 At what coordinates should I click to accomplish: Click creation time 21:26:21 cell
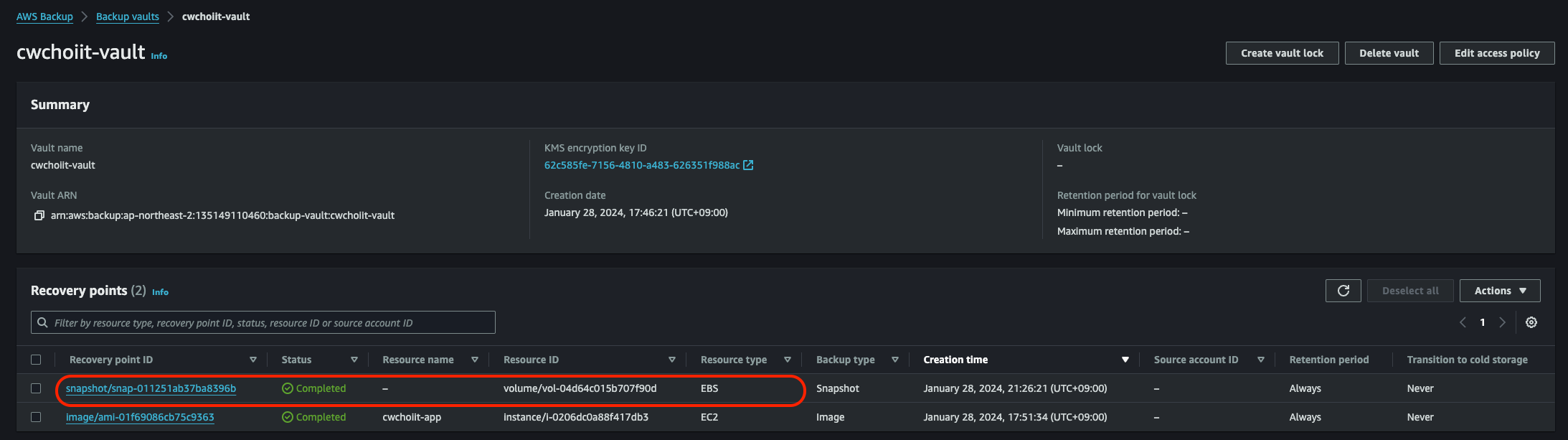pyautogui.click(x=1015, y=388)
